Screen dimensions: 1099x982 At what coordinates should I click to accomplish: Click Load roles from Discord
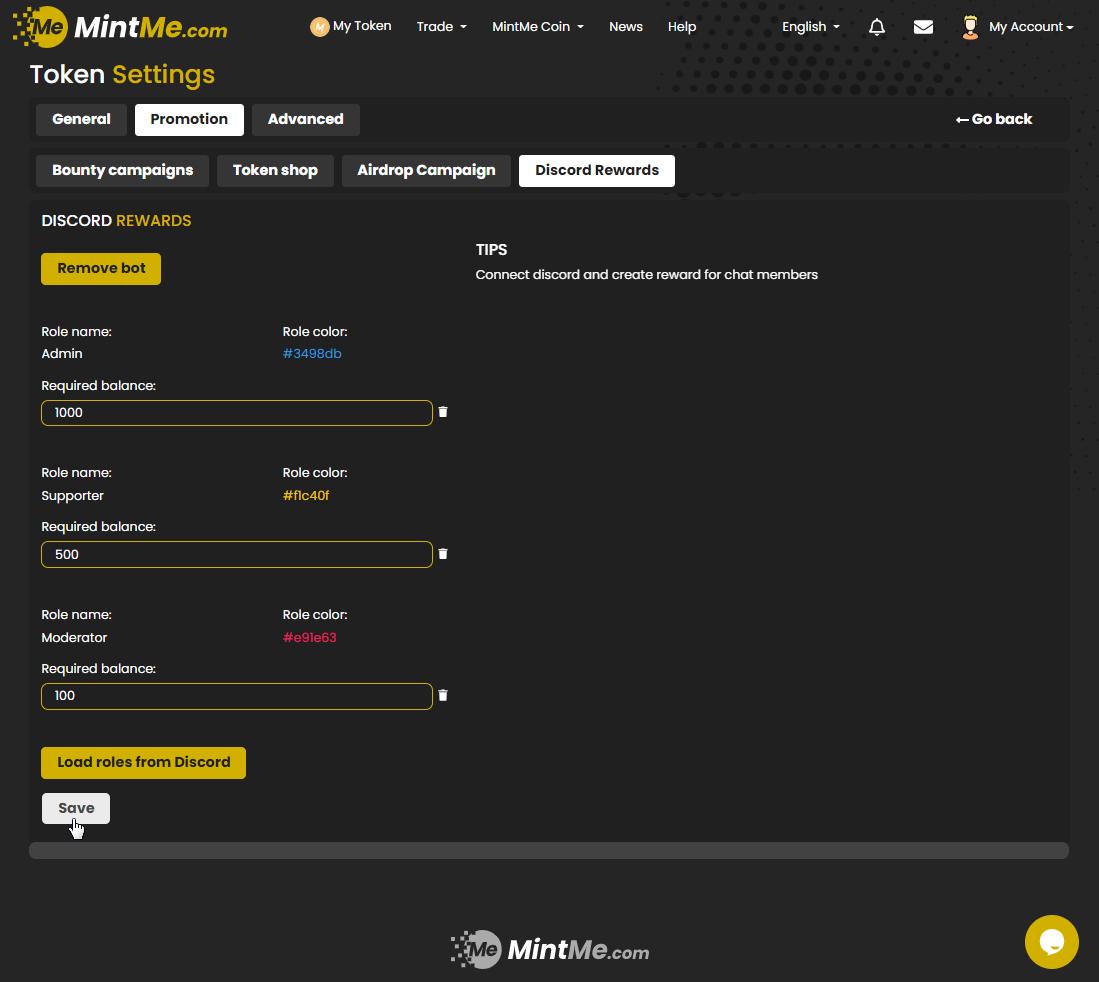click(x=143, y=762)
